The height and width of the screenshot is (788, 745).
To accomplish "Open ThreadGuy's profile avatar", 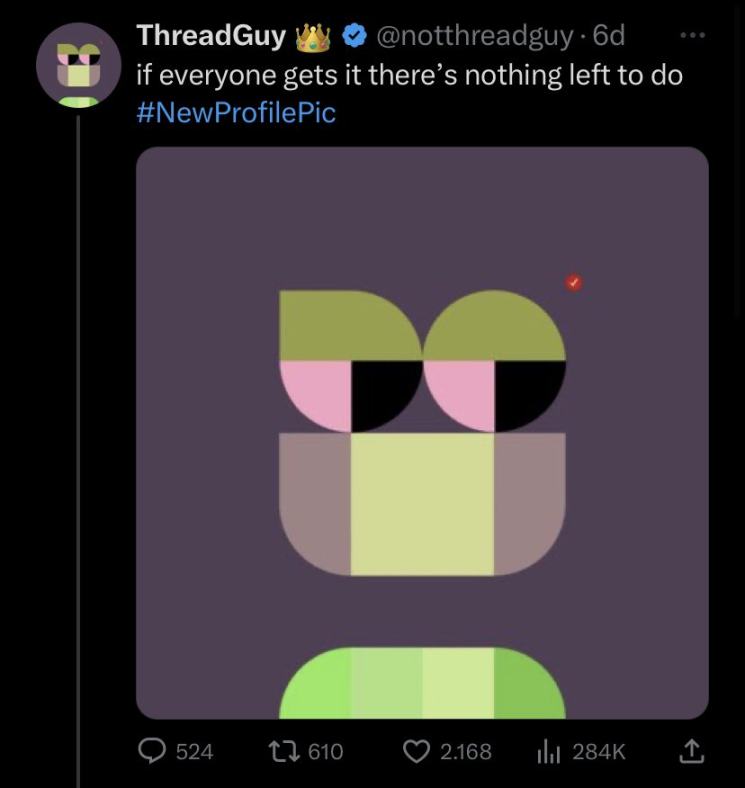I will (x=78, y=66).
